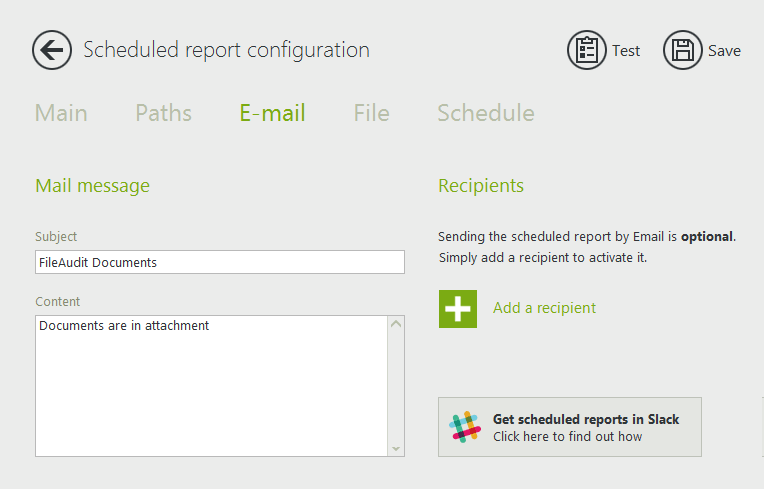Screen dimensions: 764x489
Task: Click the Content box scrollbar track
Action: coord(396,386)
